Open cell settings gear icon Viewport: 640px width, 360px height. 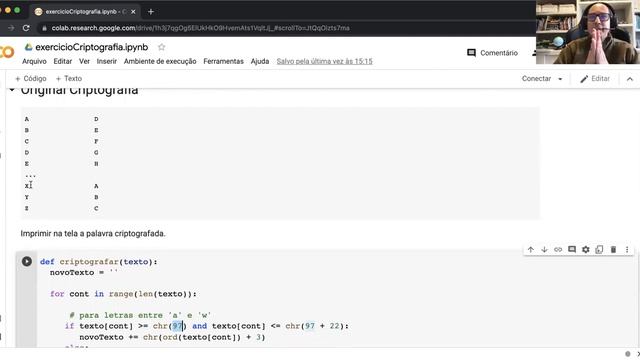(586, 249)
